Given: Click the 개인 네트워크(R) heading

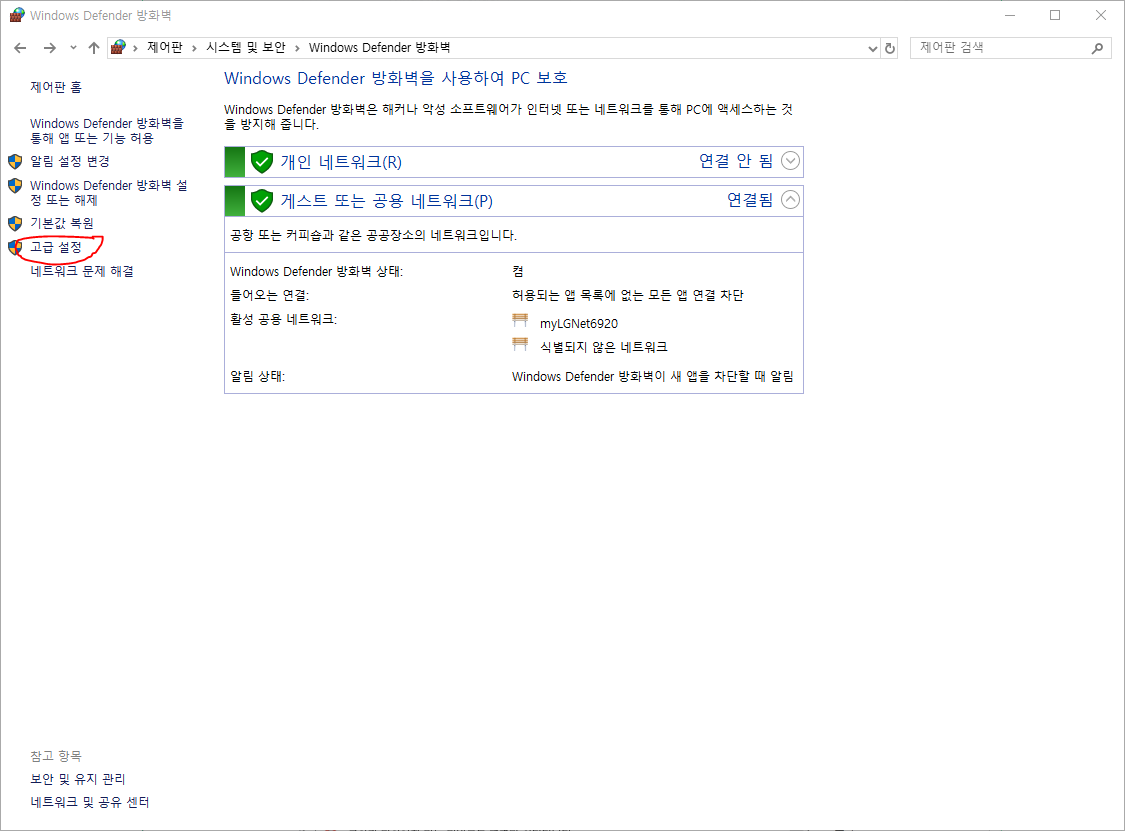Looking at the screenshot, I should click(341, 162).
